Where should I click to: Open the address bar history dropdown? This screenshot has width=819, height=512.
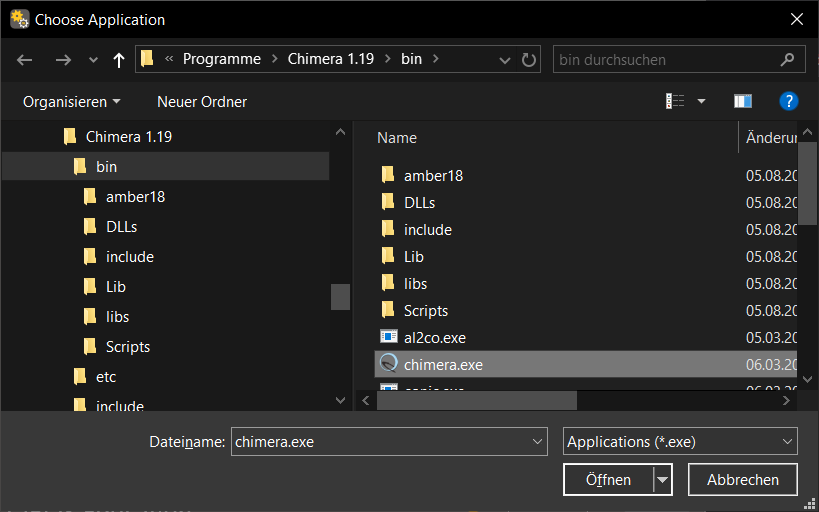(505, 60)
